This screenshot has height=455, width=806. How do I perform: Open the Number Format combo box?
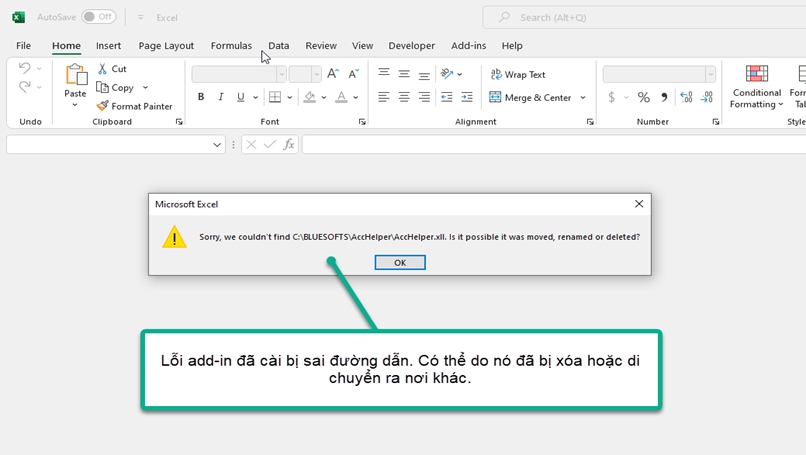[x=659, y=74]
